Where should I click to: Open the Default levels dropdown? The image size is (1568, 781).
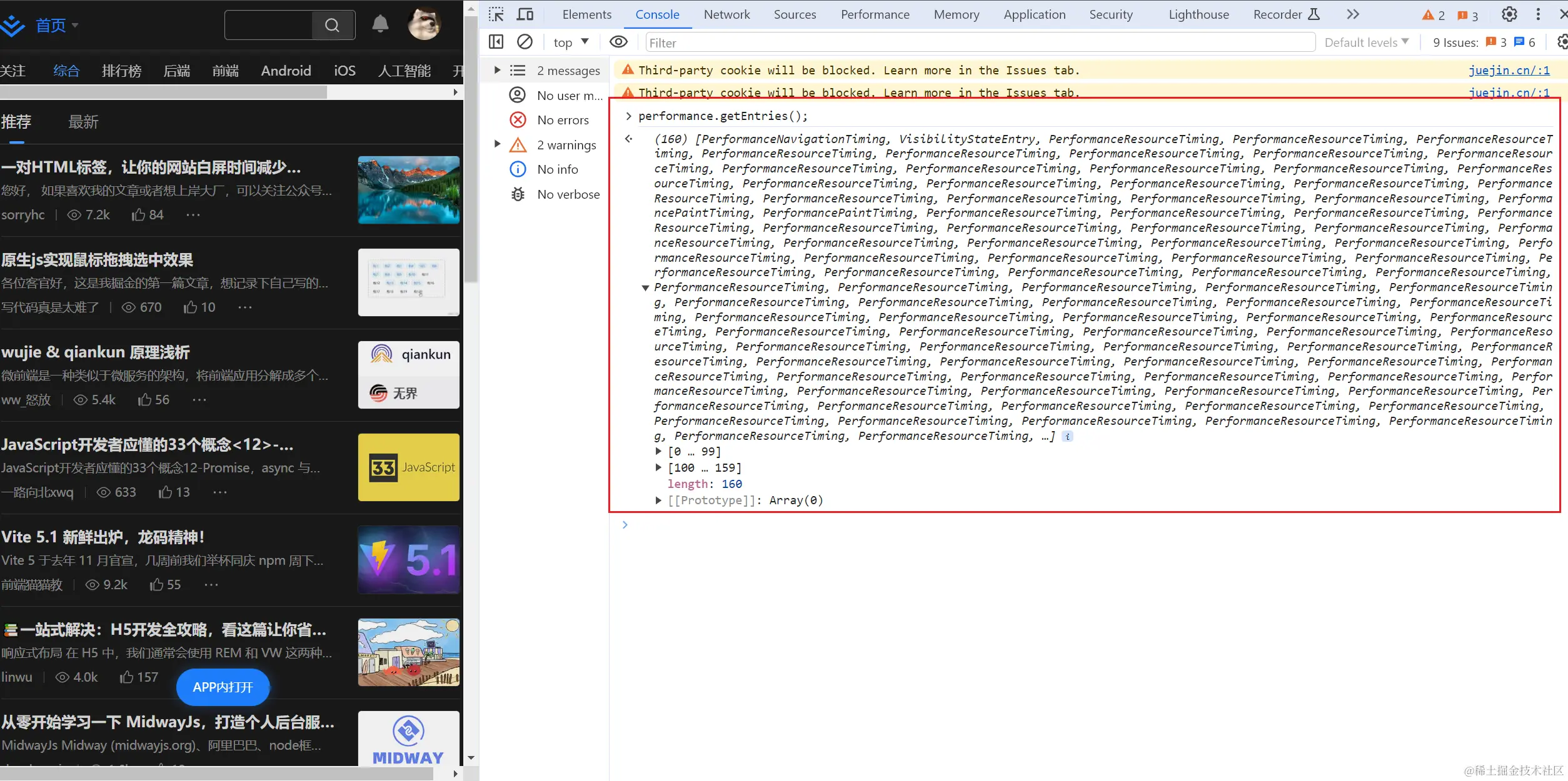click(x=1366, y=42)
